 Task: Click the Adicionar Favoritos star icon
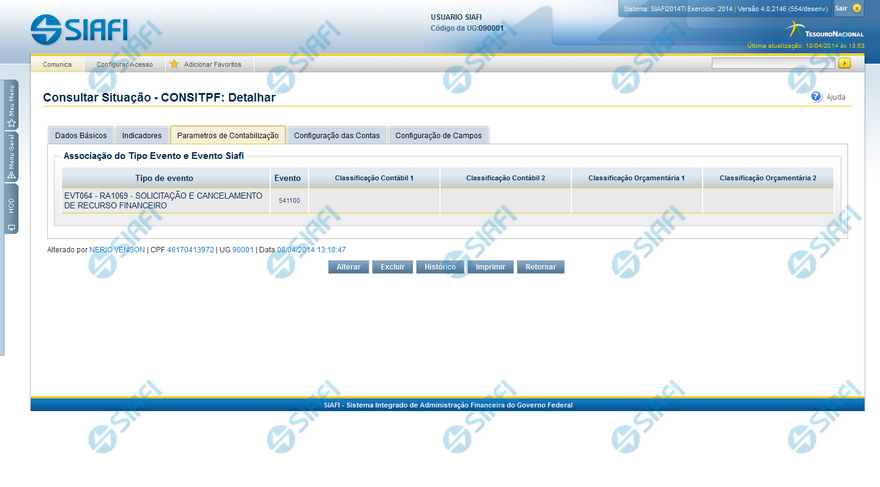[x=174, y=64]
